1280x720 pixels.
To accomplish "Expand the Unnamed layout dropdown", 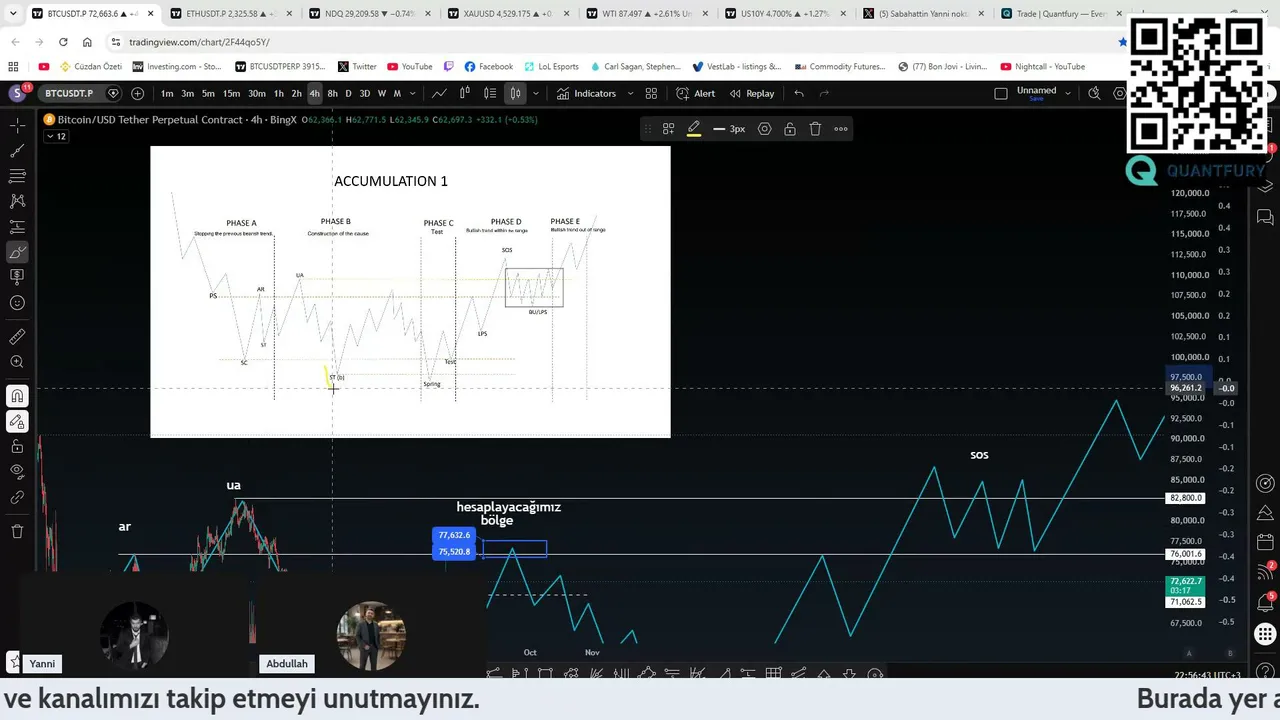I will pos(1069,93).
